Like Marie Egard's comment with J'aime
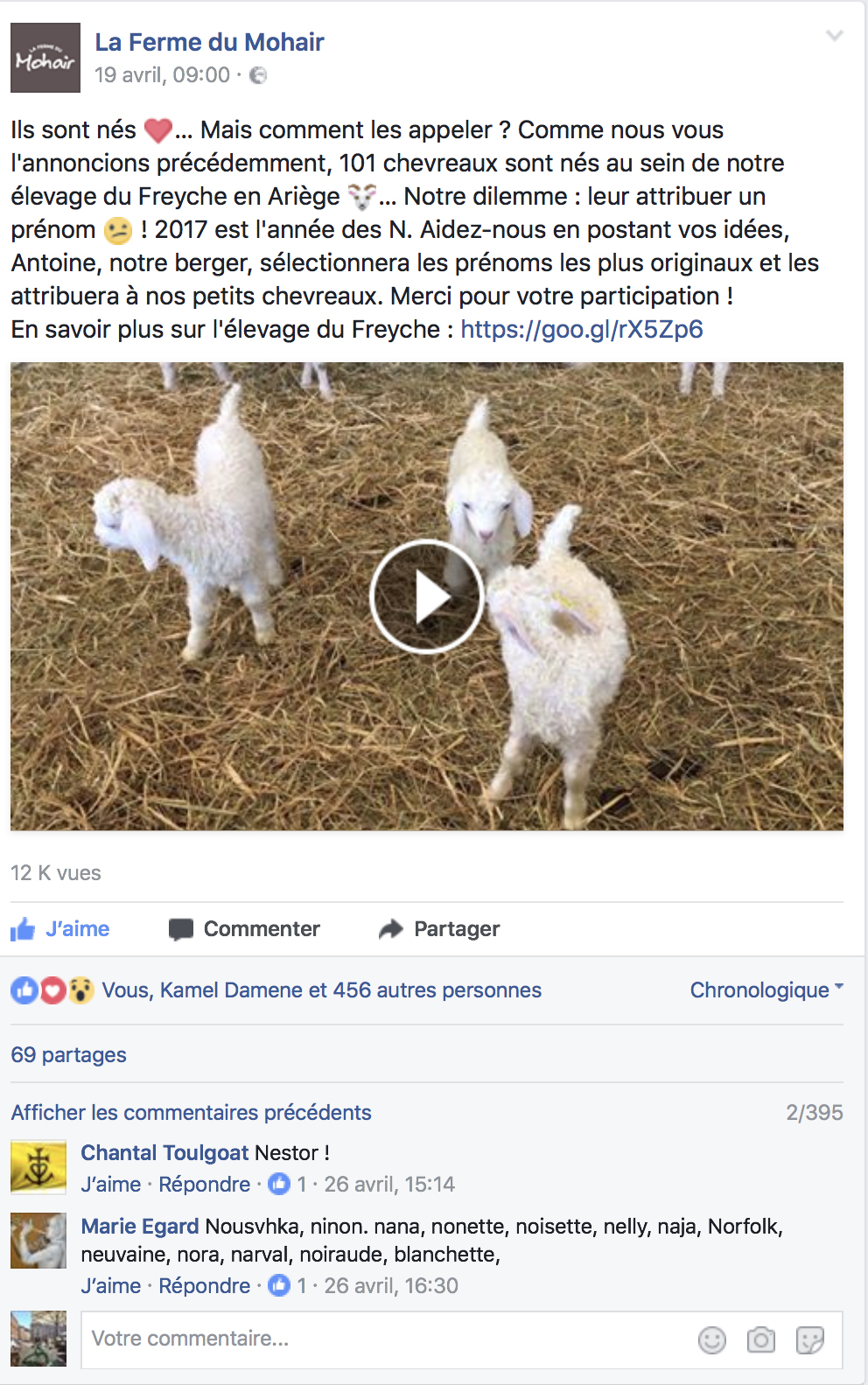The image size is (868, 1385). pyautogui.click(x=110, y=1285)
